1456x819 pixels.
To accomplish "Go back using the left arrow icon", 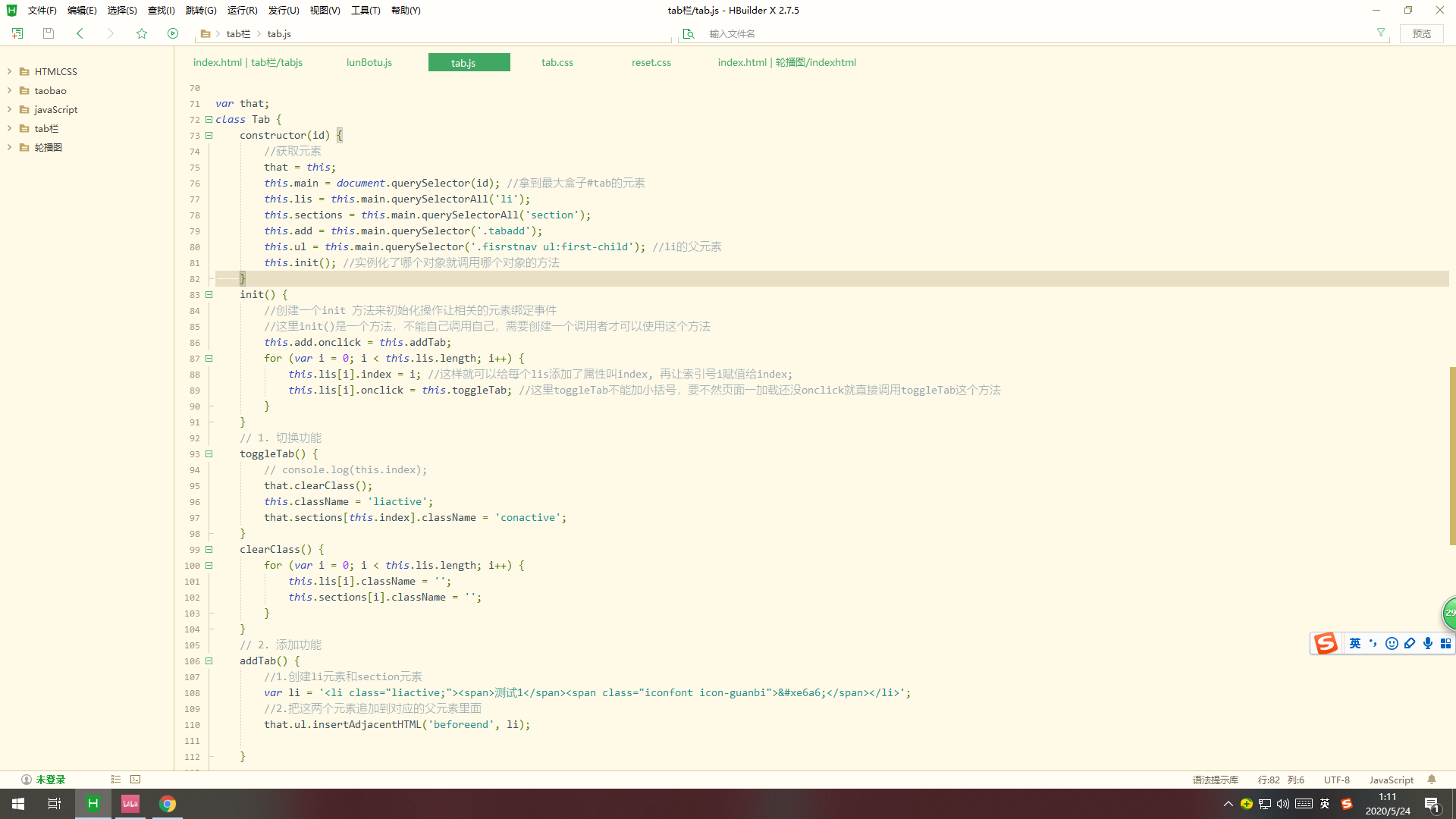I will coord(80,33).
